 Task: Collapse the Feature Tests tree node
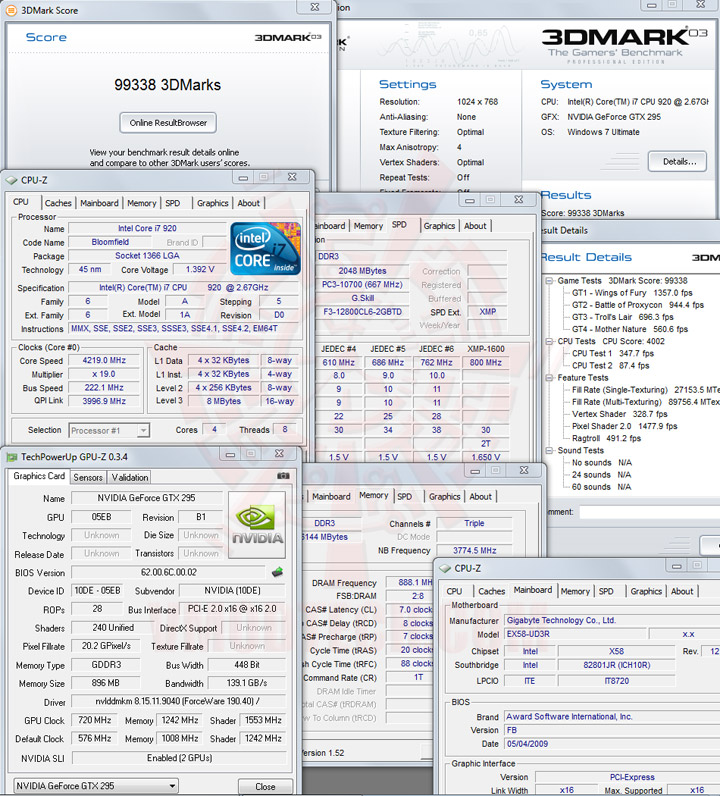click(x=549, y=378)
